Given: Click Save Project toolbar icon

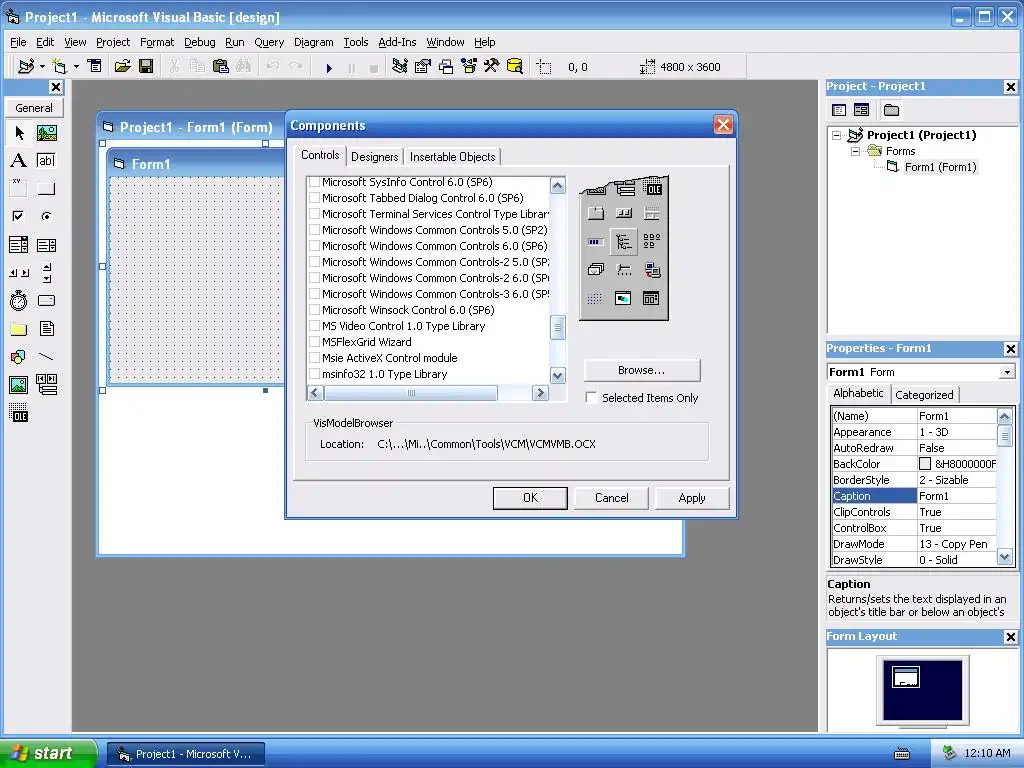Looking at the screenshot, I should (x=146, y=67).
